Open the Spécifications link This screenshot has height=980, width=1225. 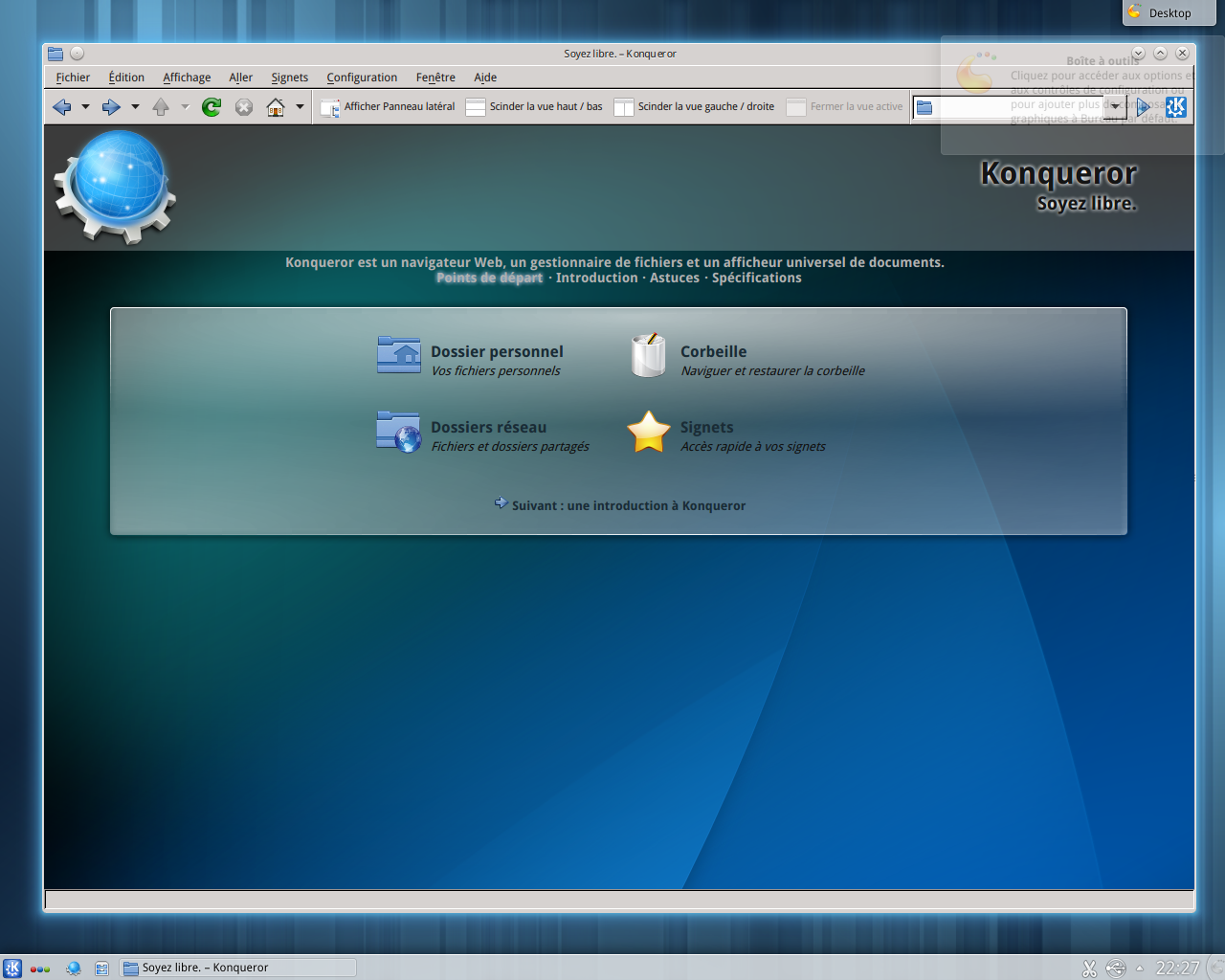(756, 278)
